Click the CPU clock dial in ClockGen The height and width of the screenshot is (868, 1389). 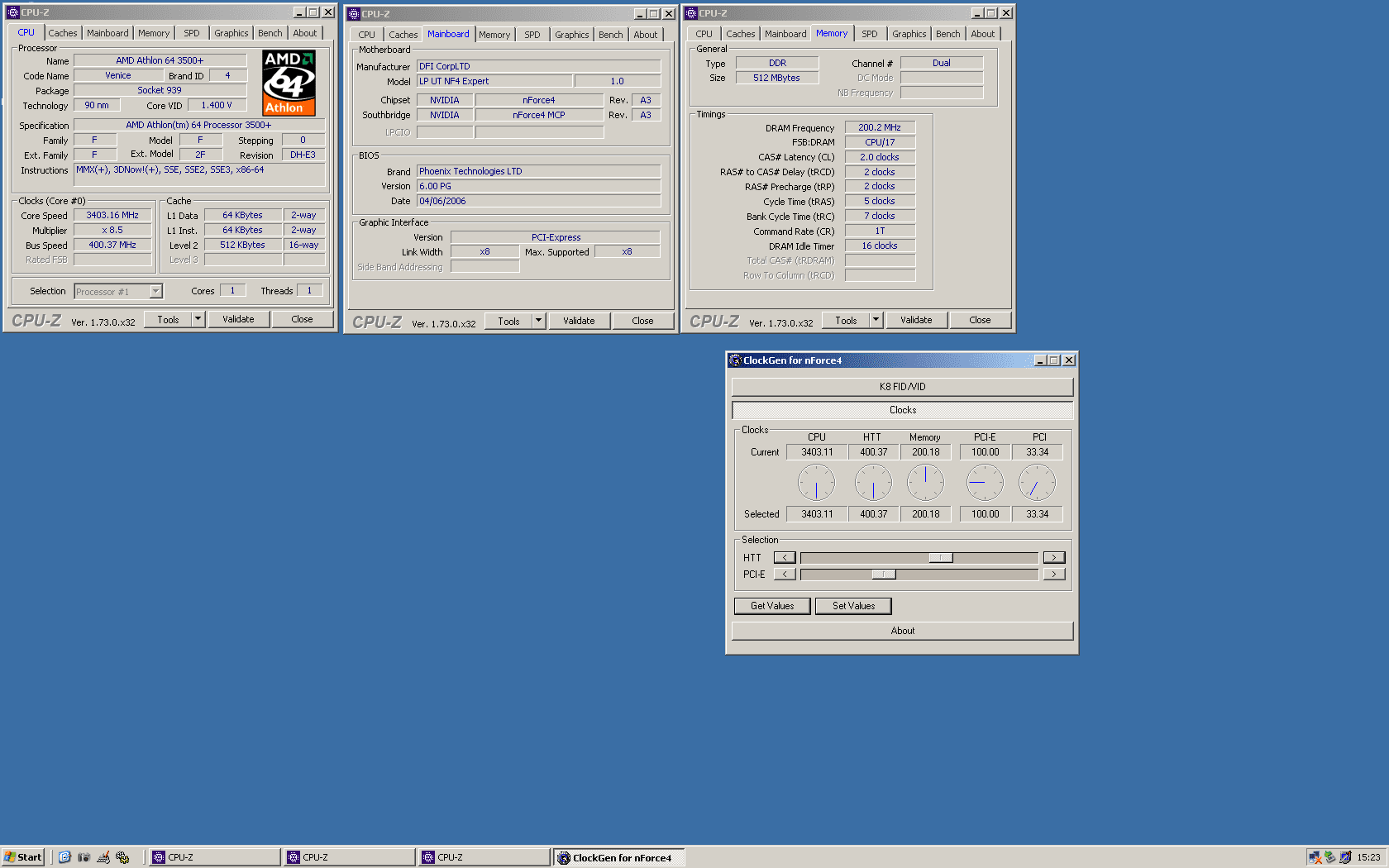[816, 483]
